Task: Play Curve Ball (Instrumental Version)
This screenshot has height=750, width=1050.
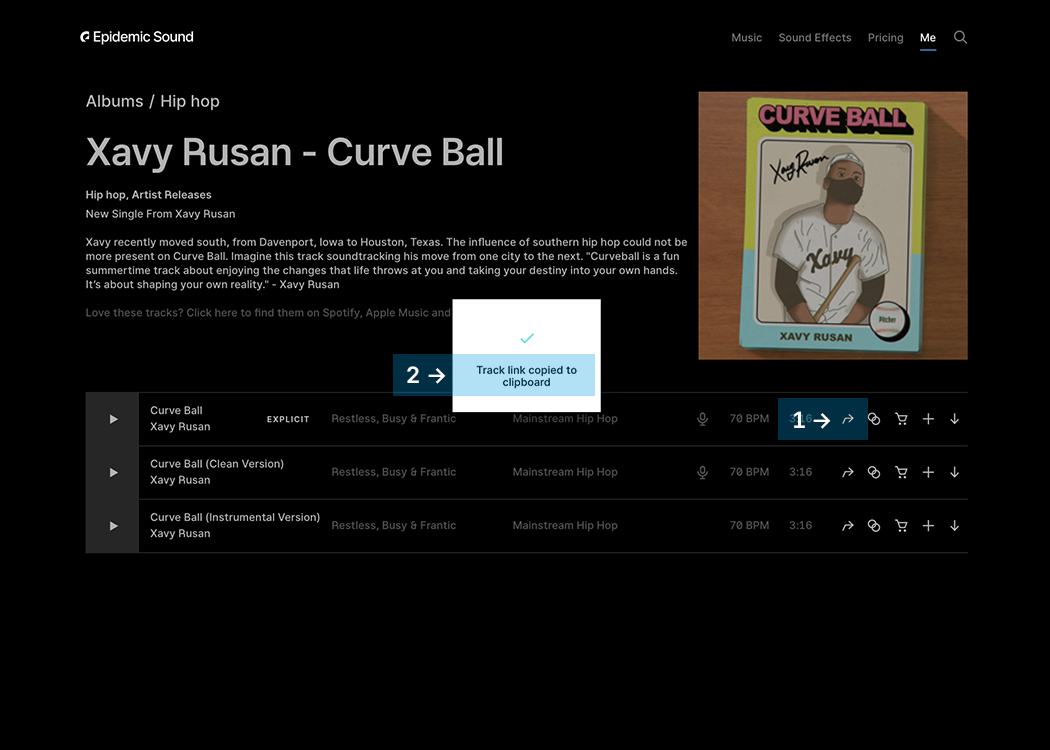Action: (x=113, y=526)
